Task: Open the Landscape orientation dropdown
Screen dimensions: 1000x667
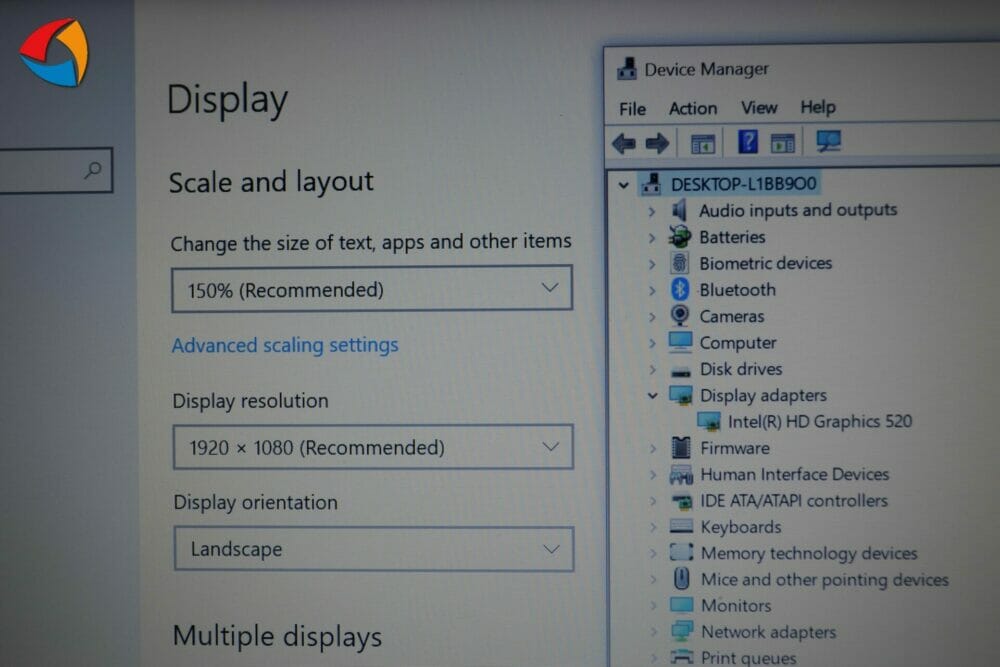Action: click(374, 548)
